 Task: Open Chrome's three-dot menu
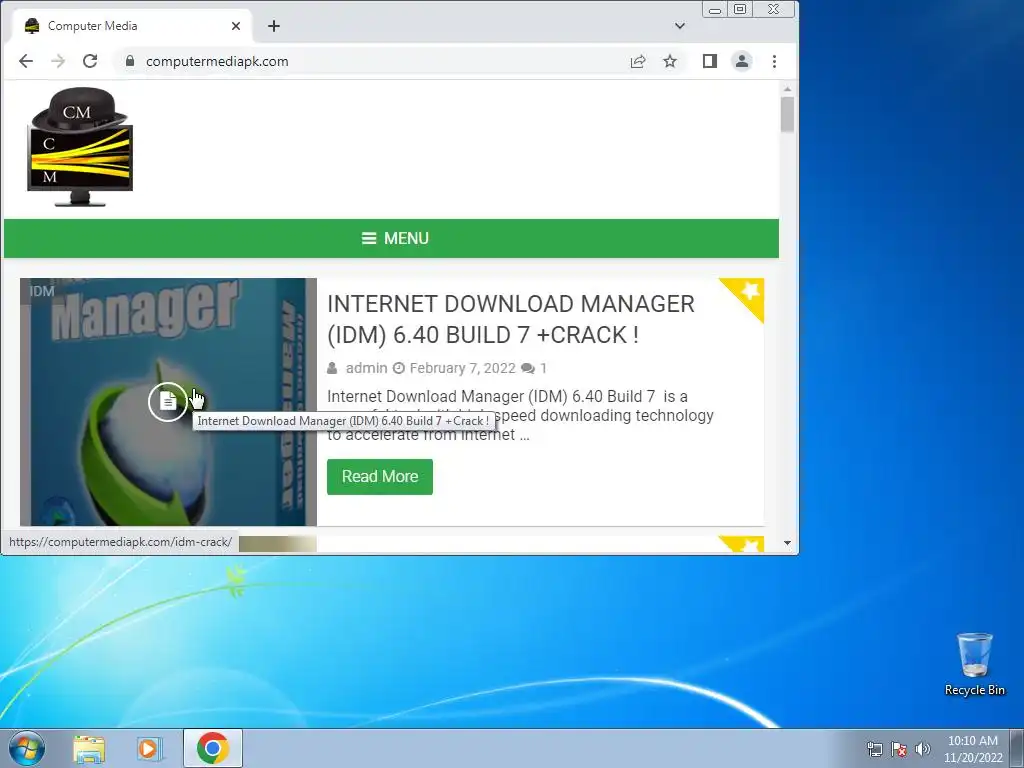(x=775, y=61)
